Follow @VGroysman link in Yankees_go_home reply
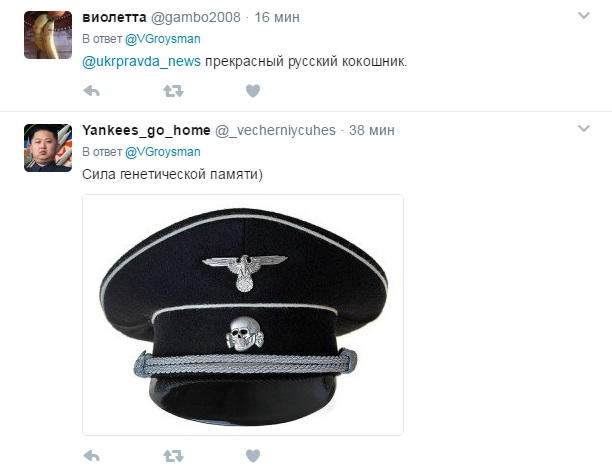The height and width of the screenshot is (470, 612). tap(163, 152)
